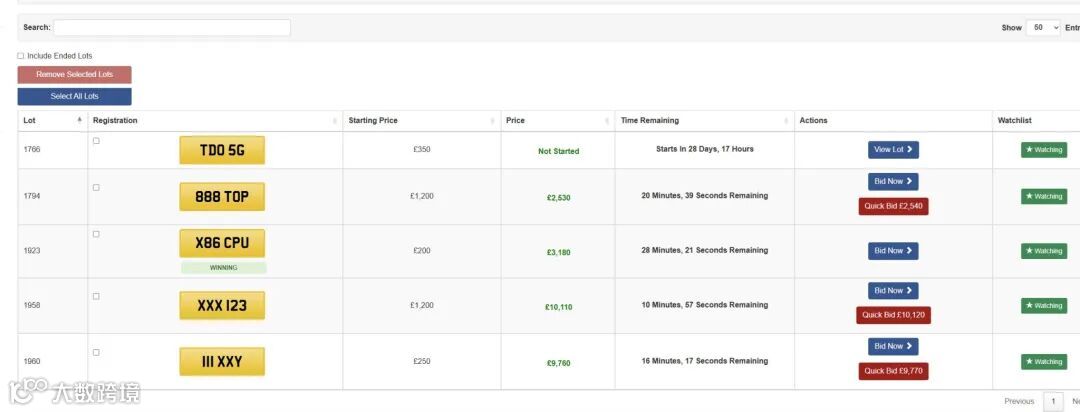1080x412 pixels.
Task: Focus the Search input field
Action: 172,28
